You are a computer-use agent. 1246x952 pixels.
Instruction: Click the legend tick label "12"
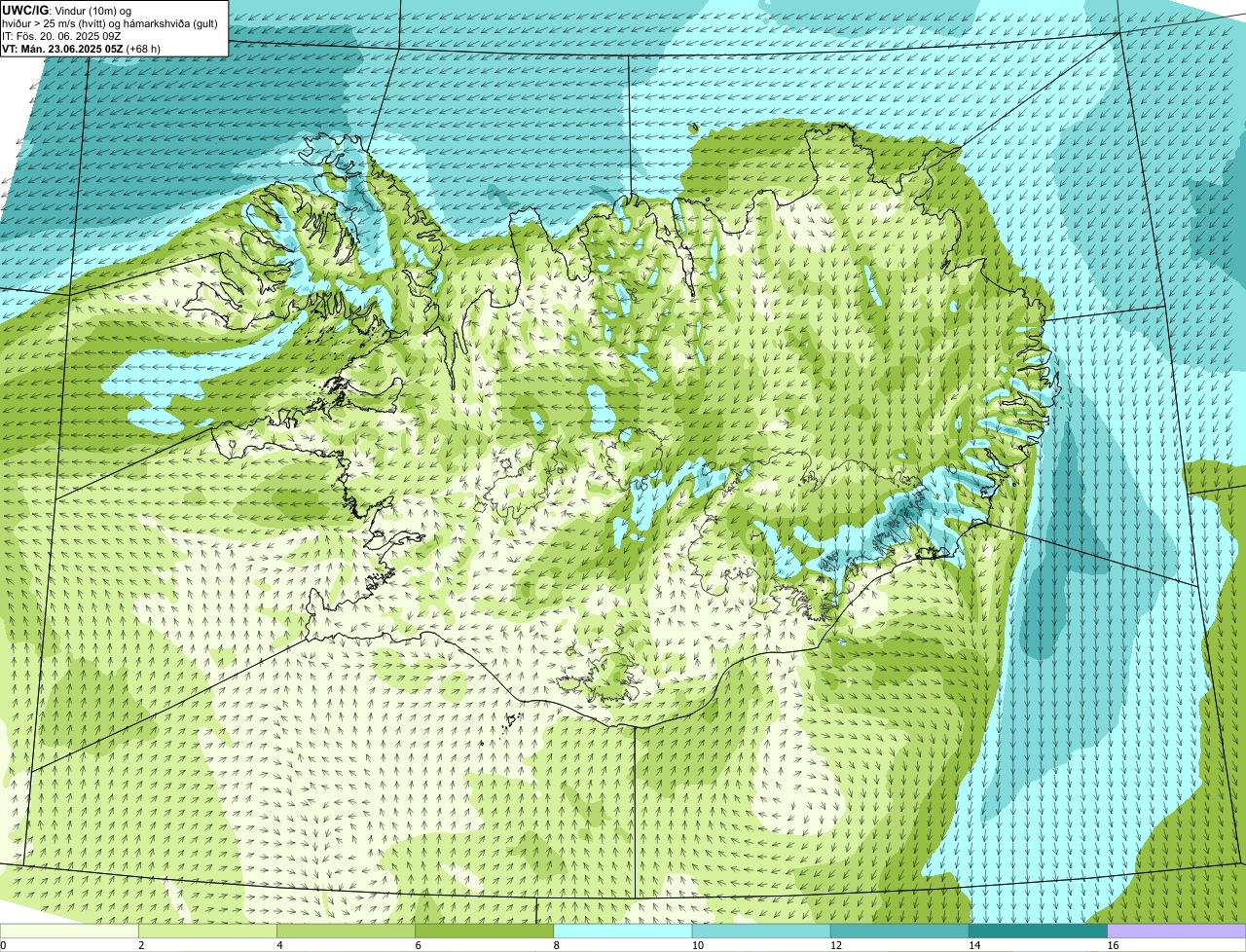[x=835, y=945]
